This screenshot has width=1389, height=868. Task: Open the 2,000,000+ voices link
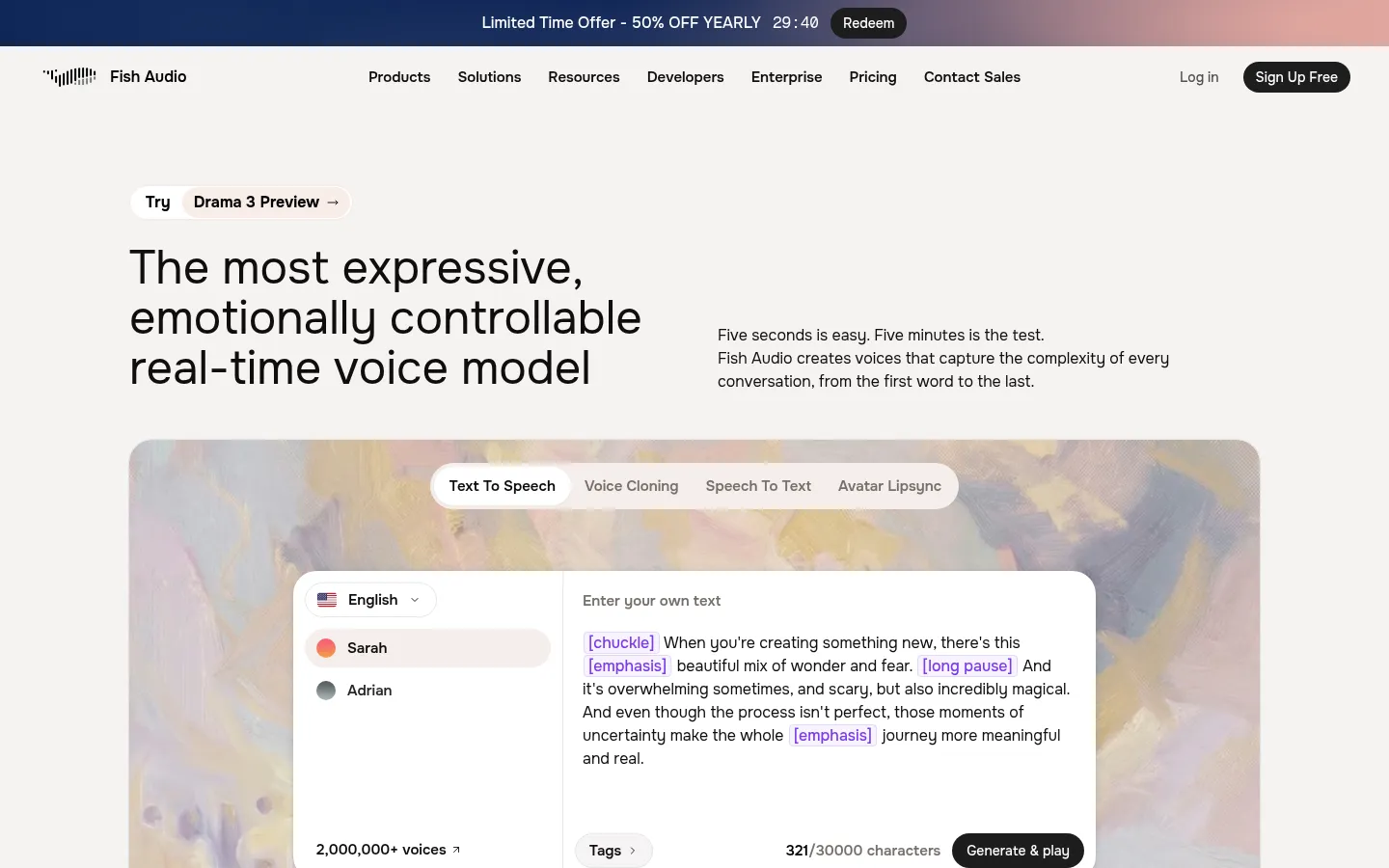pyautogui.click(x=388, y=850)
